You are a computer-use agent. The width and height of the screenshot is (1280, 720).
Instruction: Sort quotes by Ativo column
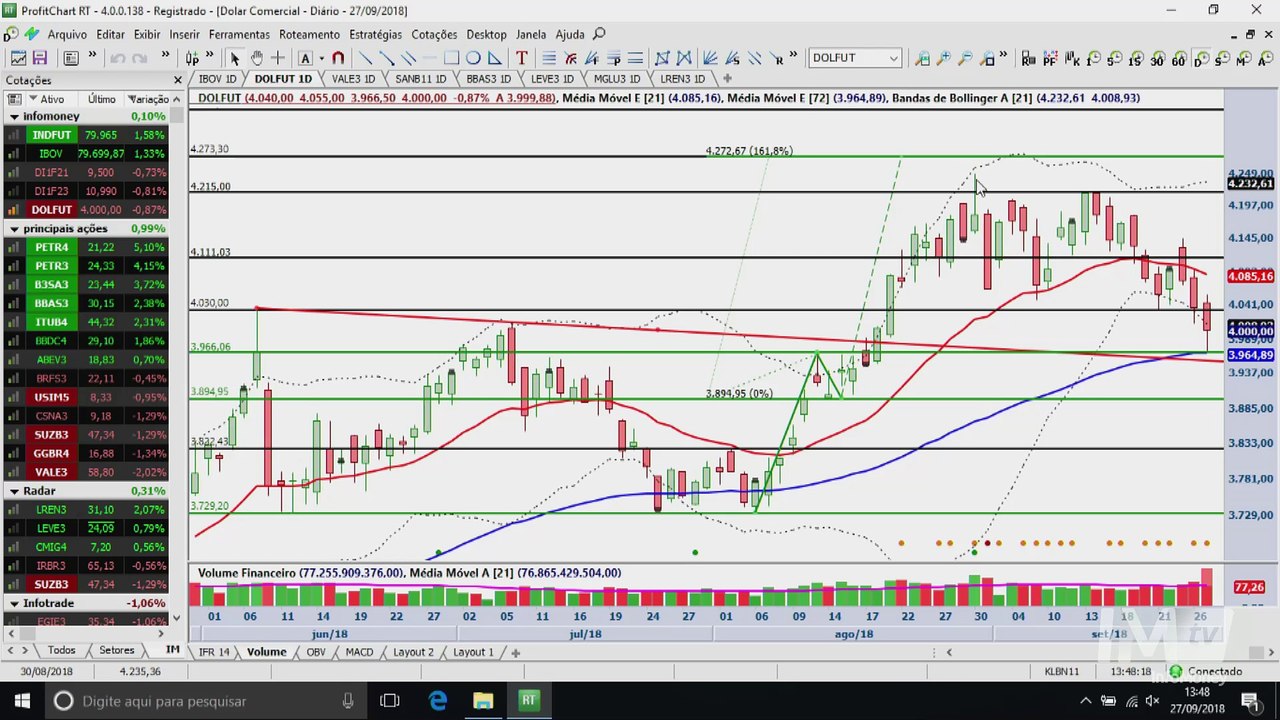[52, 99]
